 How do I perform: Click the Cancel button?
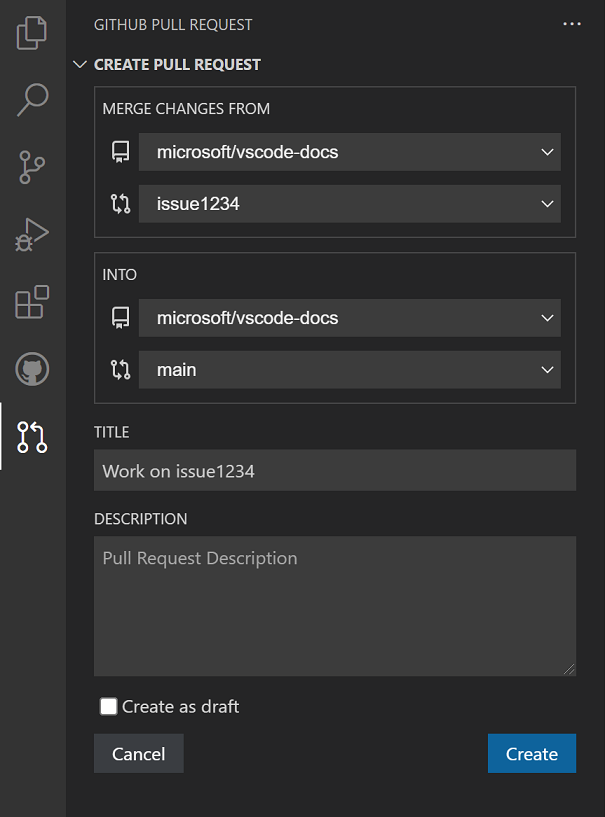(x=138, y=754)
